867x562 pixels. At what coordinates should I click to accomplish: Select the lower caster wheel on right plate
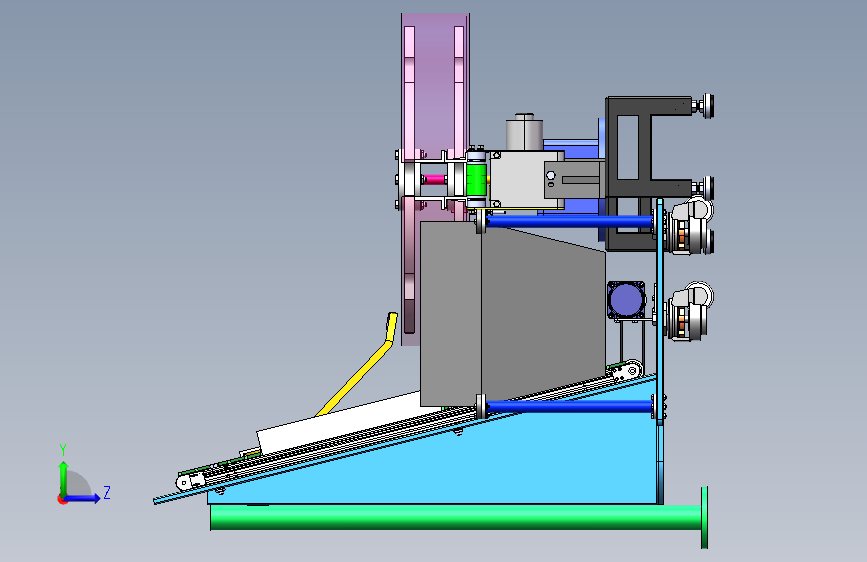pos(689,311)
